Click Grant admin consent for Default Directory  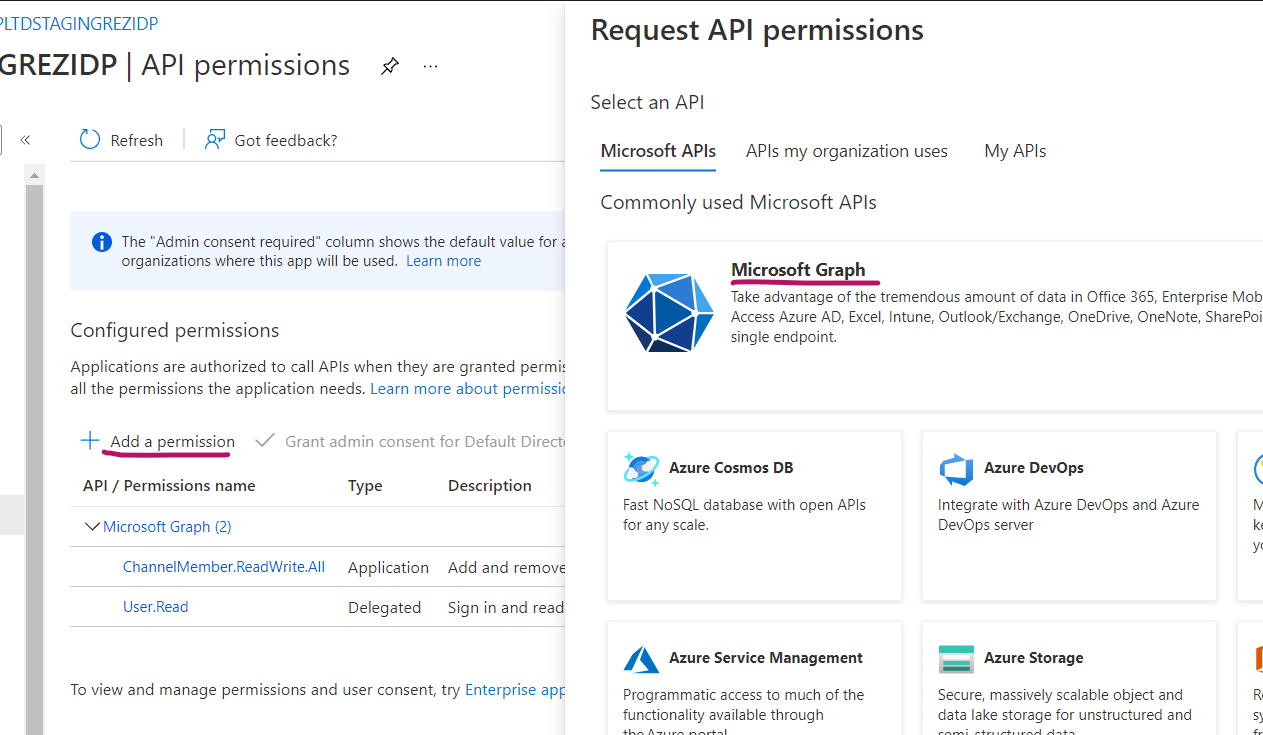pos(426,442)
